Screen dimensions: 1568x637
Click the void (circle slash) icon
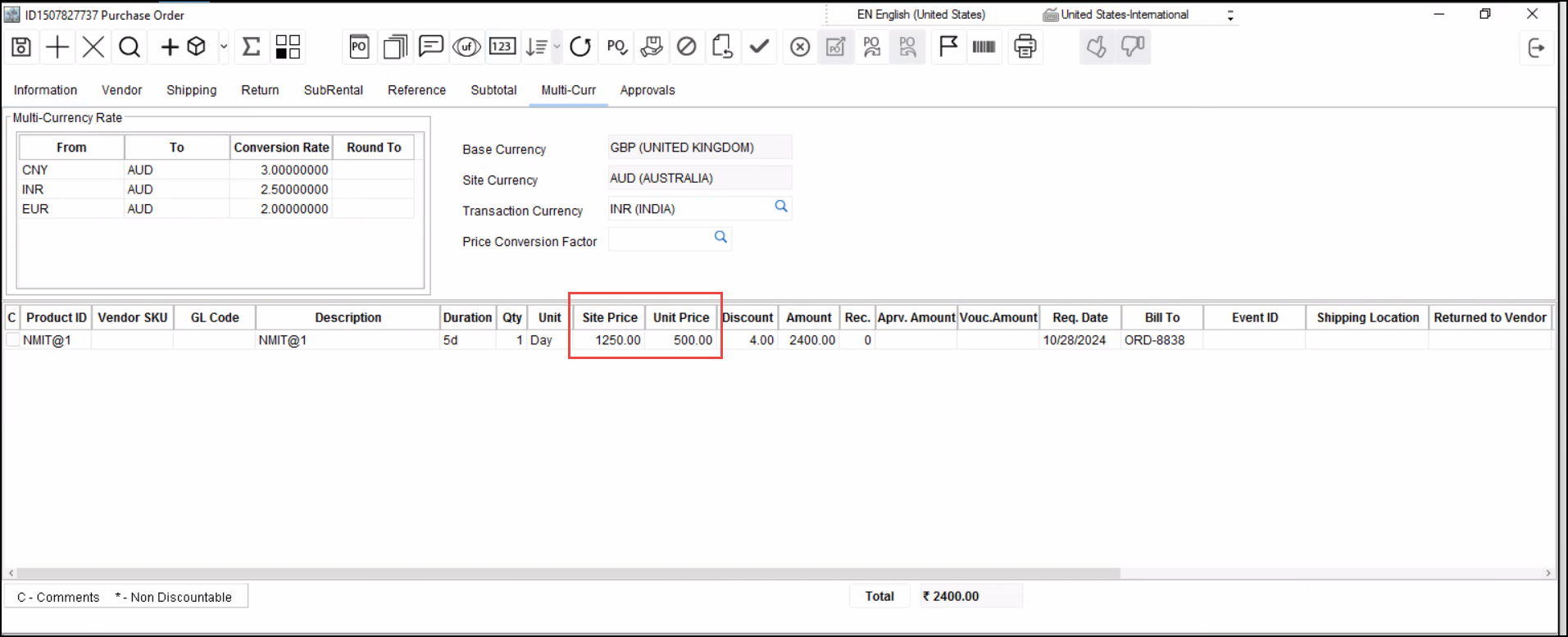[x=687, y=48]
